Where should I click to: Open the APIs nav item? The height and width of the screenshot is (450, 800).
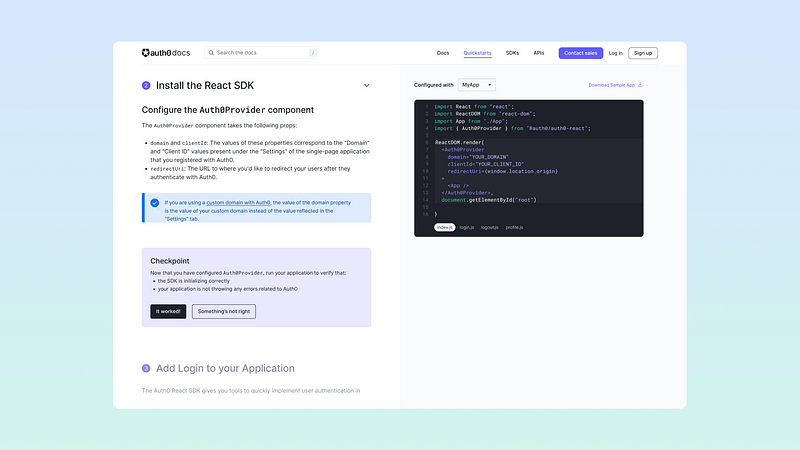[x=539, y=53]
